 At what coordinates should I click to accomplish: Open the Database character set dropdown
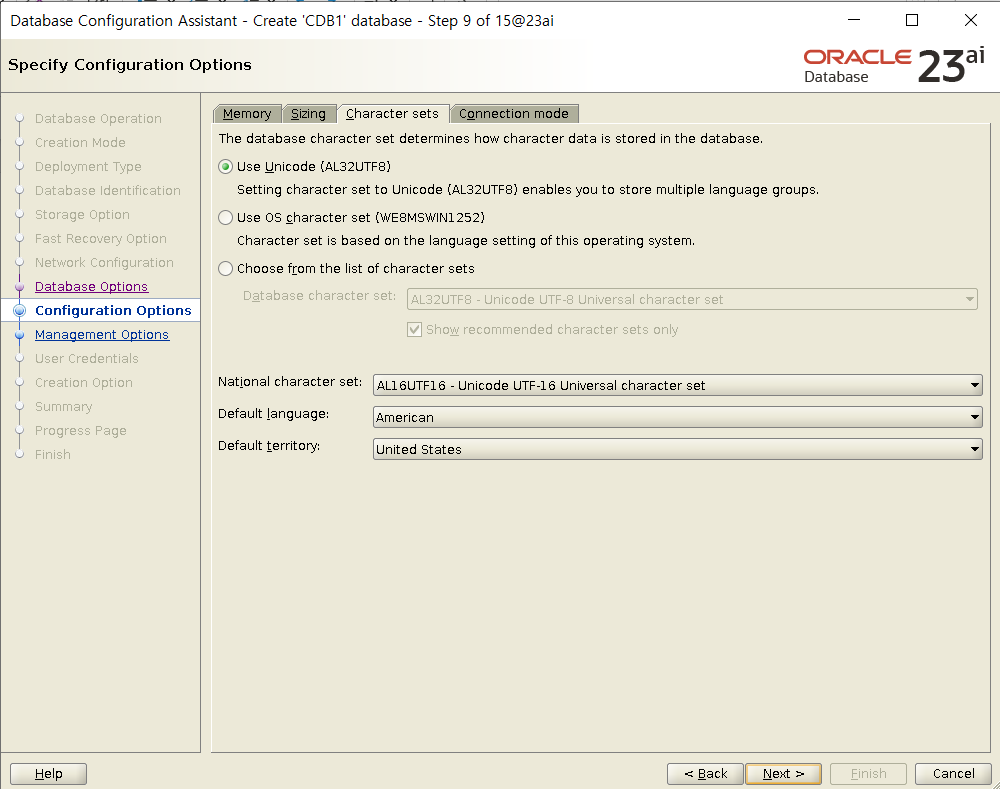692,299
